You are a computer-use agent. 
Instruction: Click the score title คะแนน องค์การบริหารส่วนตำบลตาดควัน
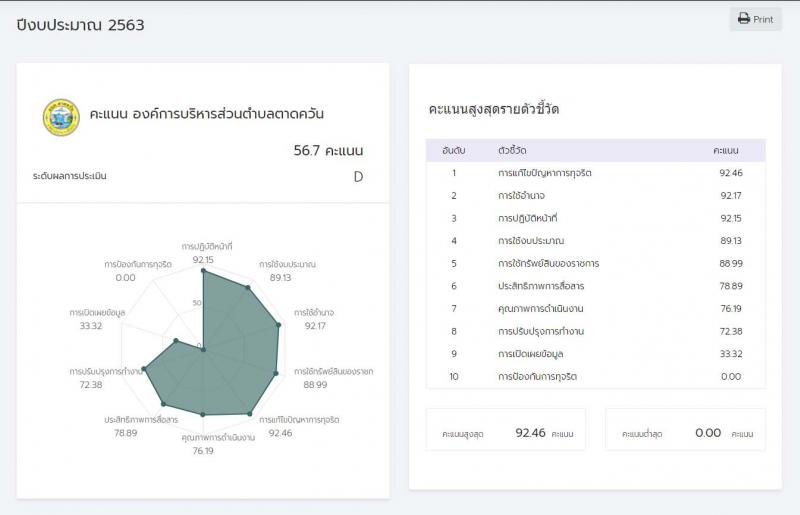[207, 113]
